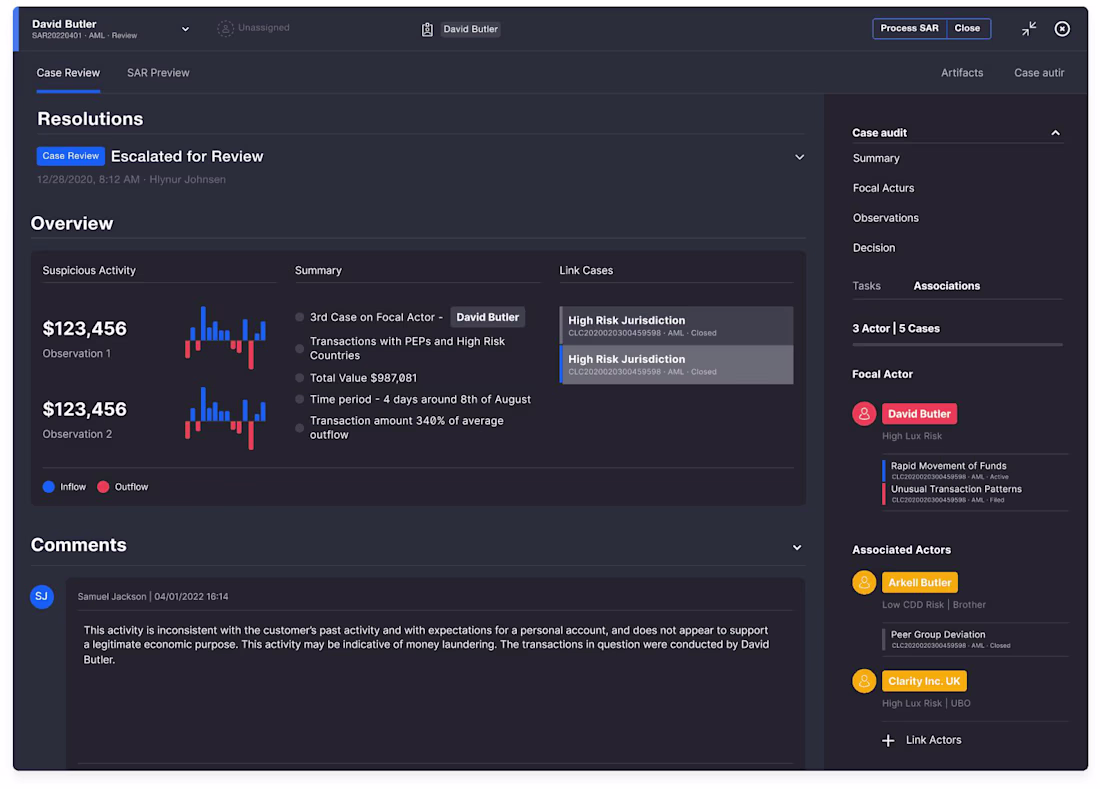
Task: Click the red David Butler focal actor tag
Action: 919,414
